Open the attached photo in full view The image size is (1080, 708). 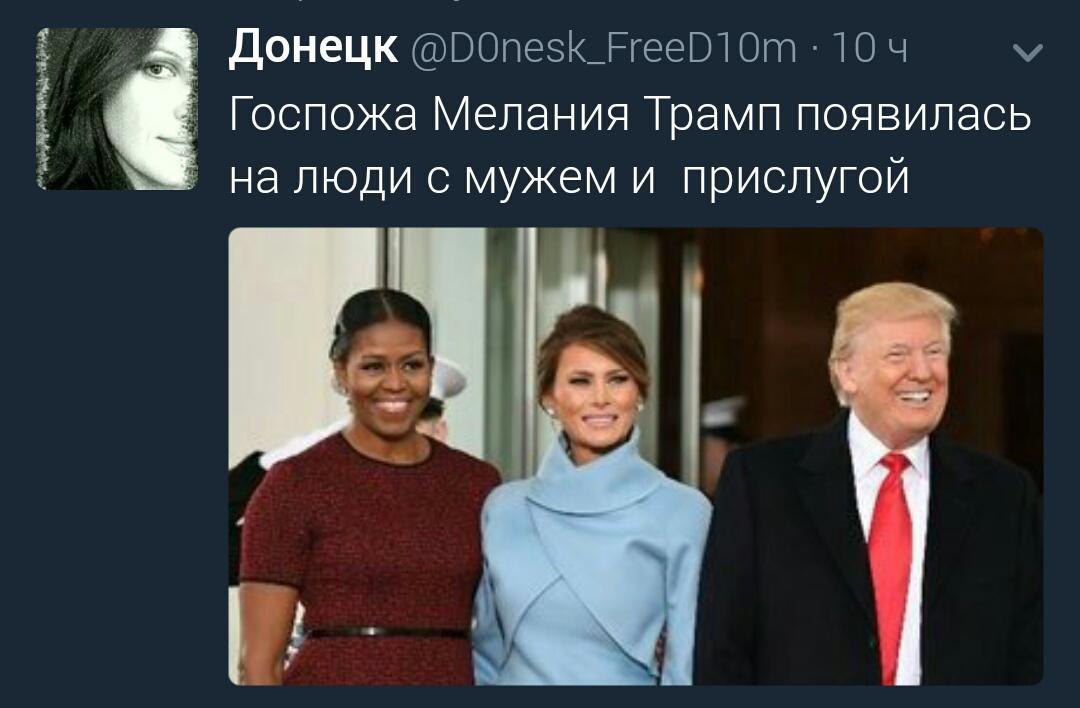pyautogui.click(x=636, y=456)
